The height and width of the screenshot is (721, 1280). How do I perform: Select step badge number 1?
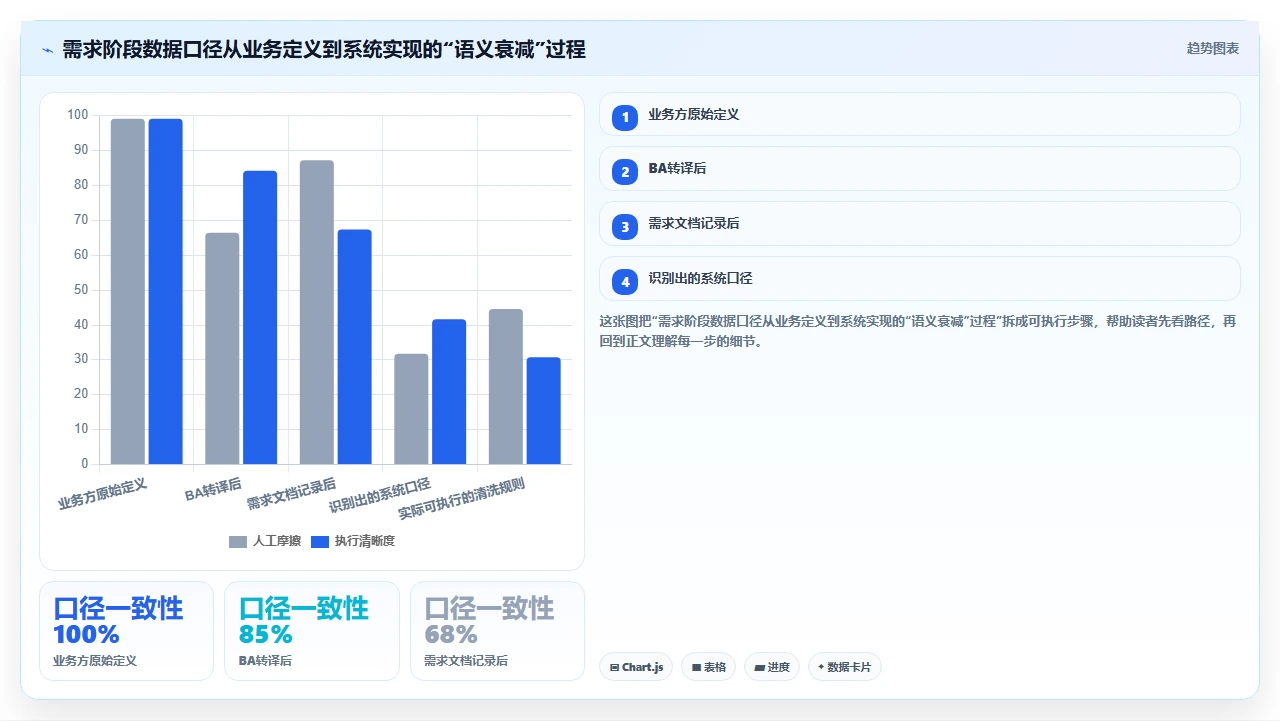point(625,117)
